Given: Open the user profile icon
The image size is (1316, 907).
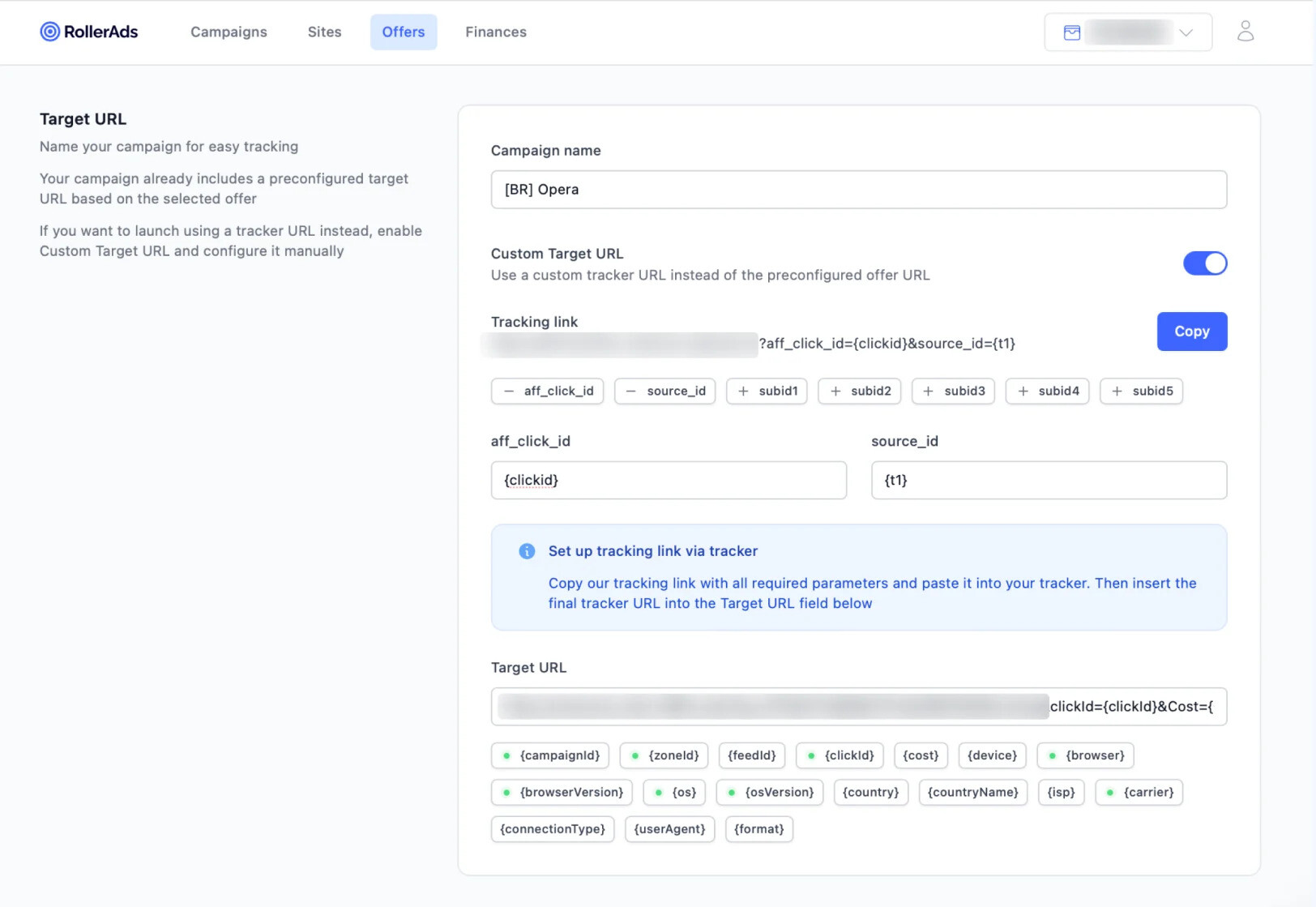Looking at the screenshot, I should [1245, 32].
